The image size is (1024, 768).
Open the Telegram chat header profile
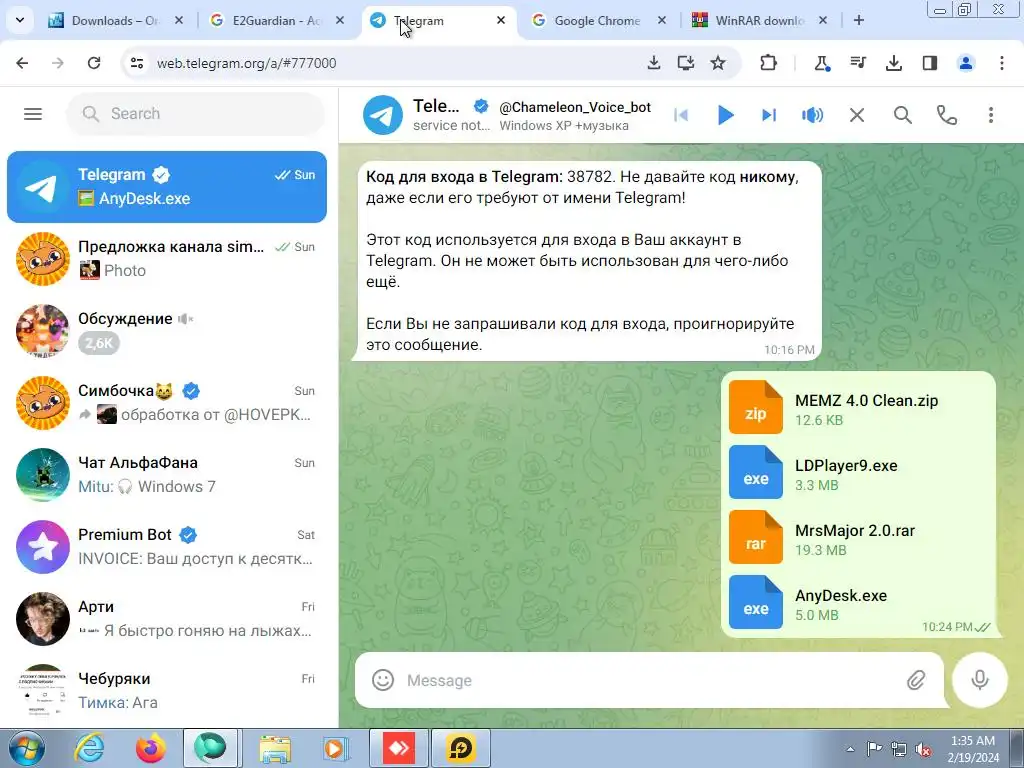(426, 115)
